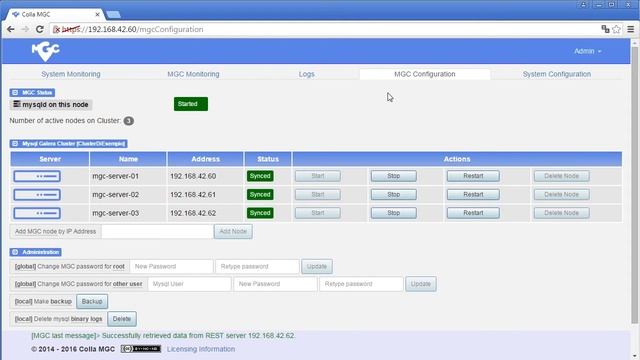This screenshot has width=640, height=360.
Task: Stop mgc-server-02
Action: (393, 195)
